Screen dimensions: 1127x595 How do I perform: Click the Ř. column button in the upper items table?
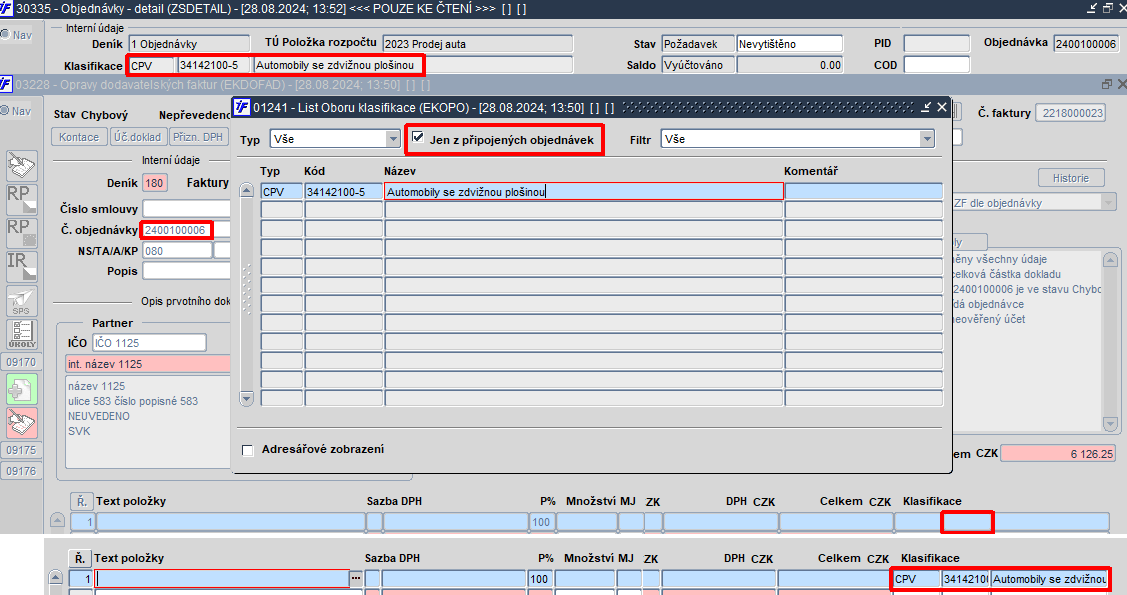coord(81,501)
